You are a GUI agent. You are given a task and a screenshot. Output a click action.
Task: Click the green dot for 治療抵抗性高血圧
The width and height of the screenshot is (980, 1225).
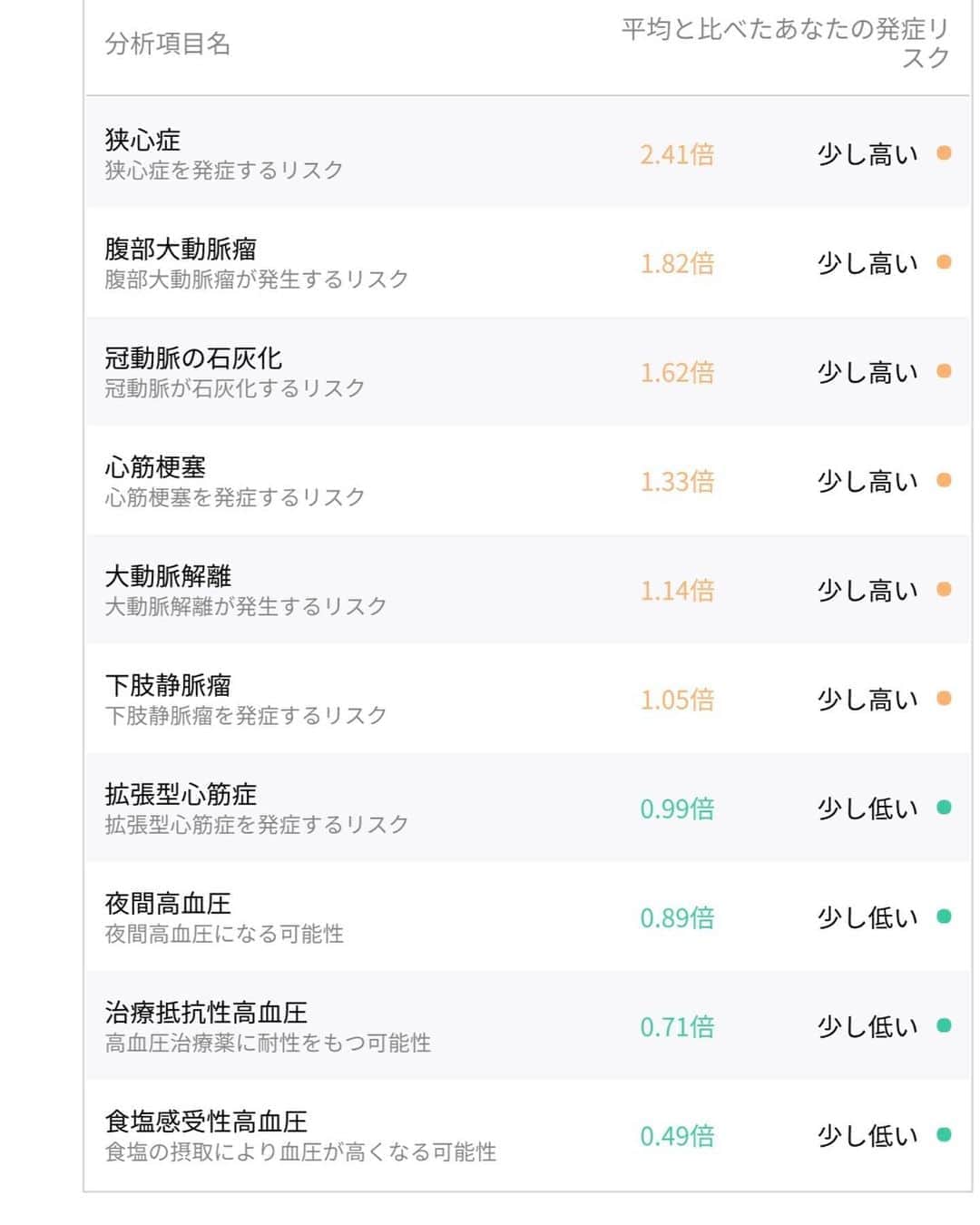944,1025
